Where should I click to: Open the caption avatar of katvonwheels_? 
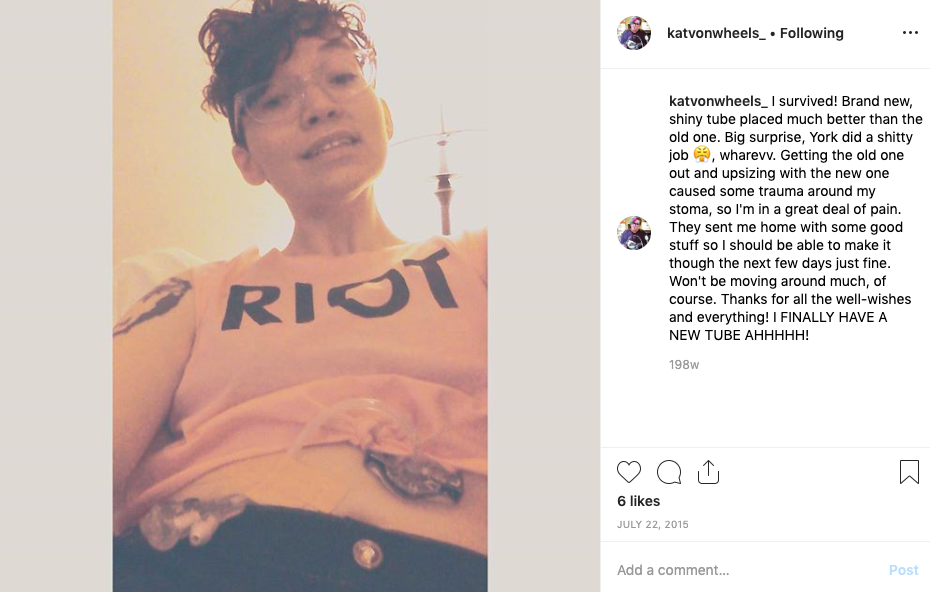click(x=633, y=233)
